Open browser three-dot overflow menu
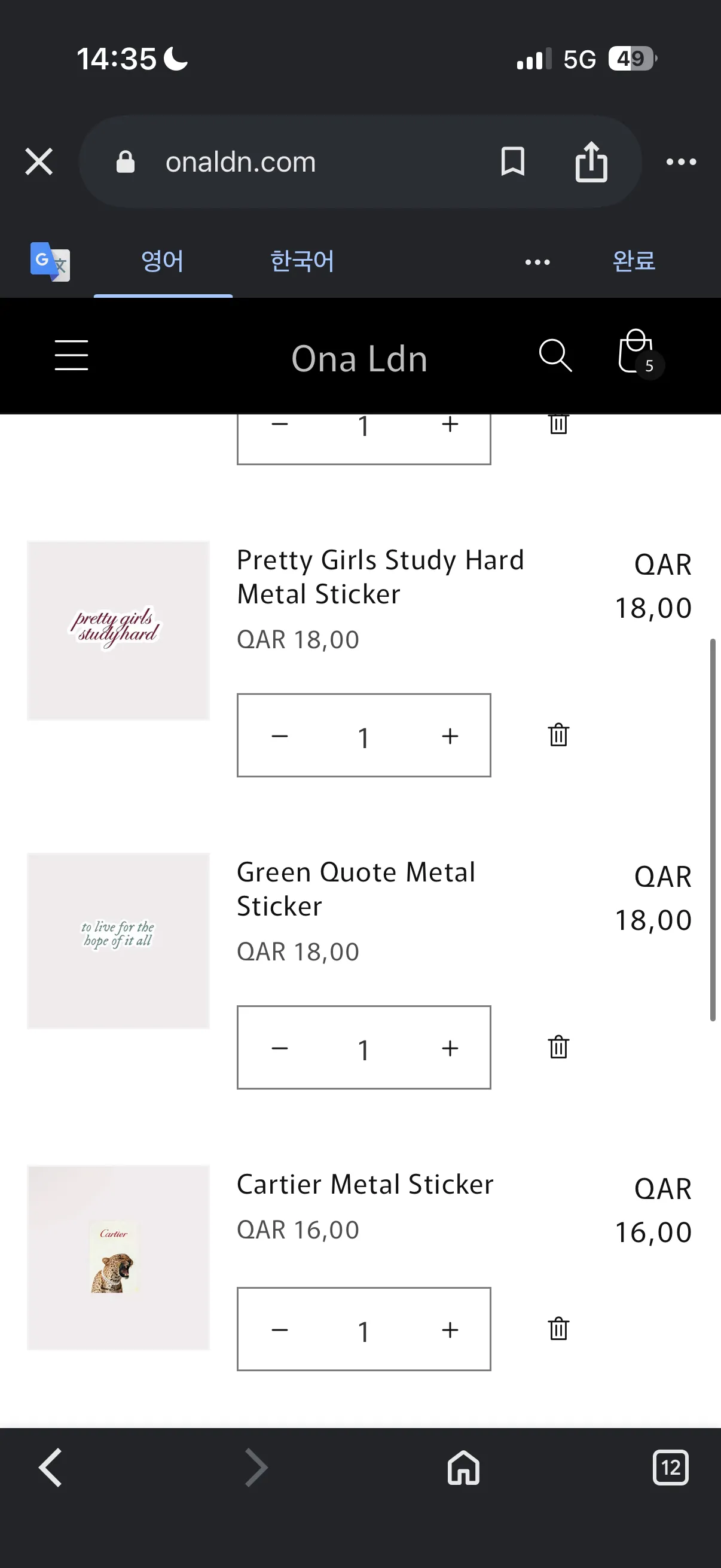The width and height of the screenshot is (721, 1568). [x=681, y=162]
